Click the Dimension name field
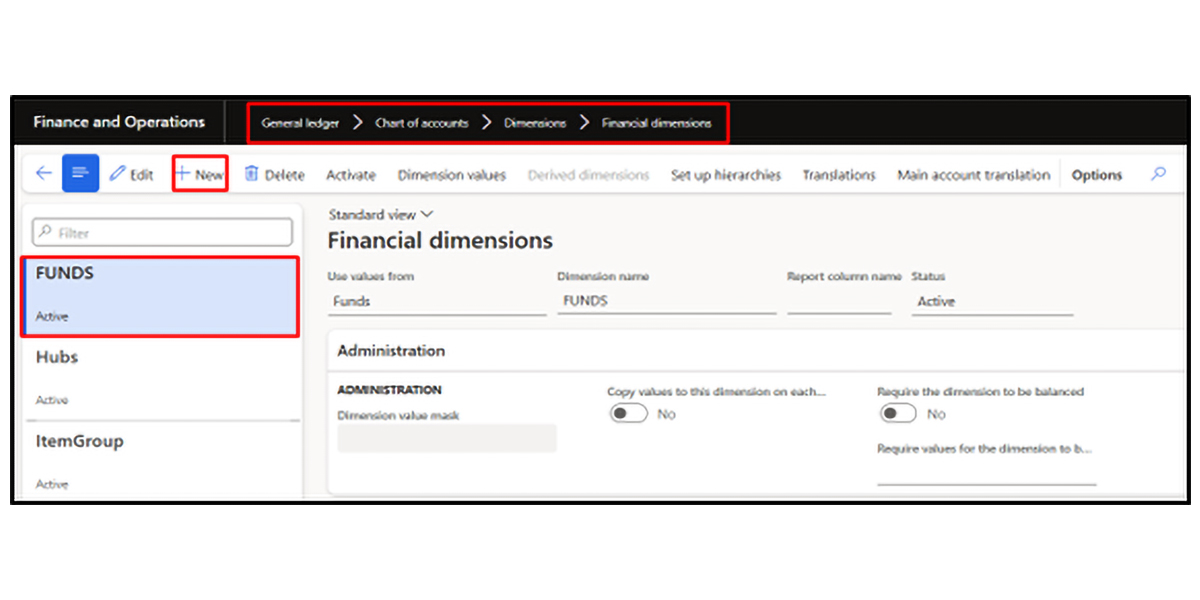1200x600 pixels. 666,301
